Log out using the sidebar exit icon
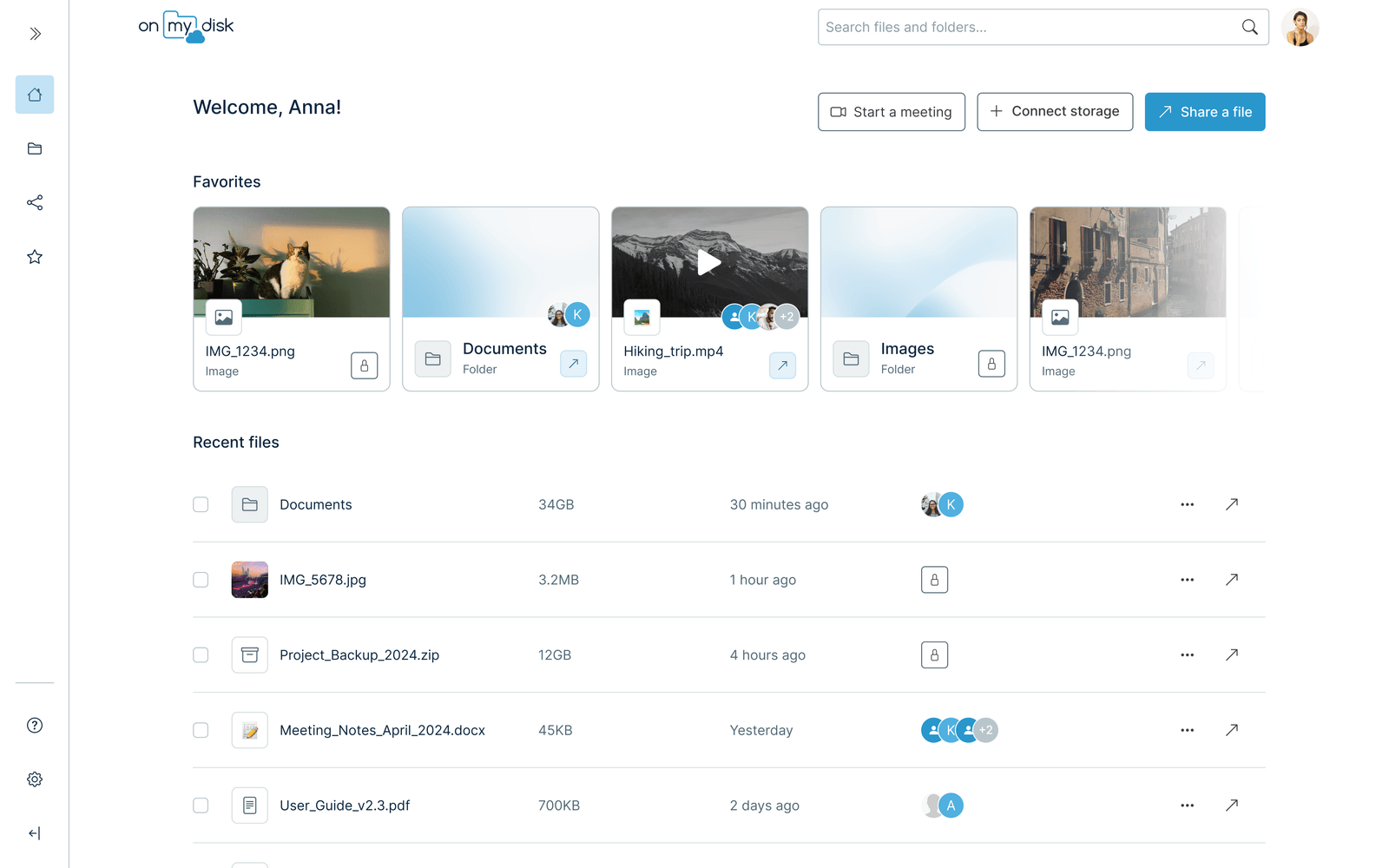The image size is (1389, 868). 34,833
